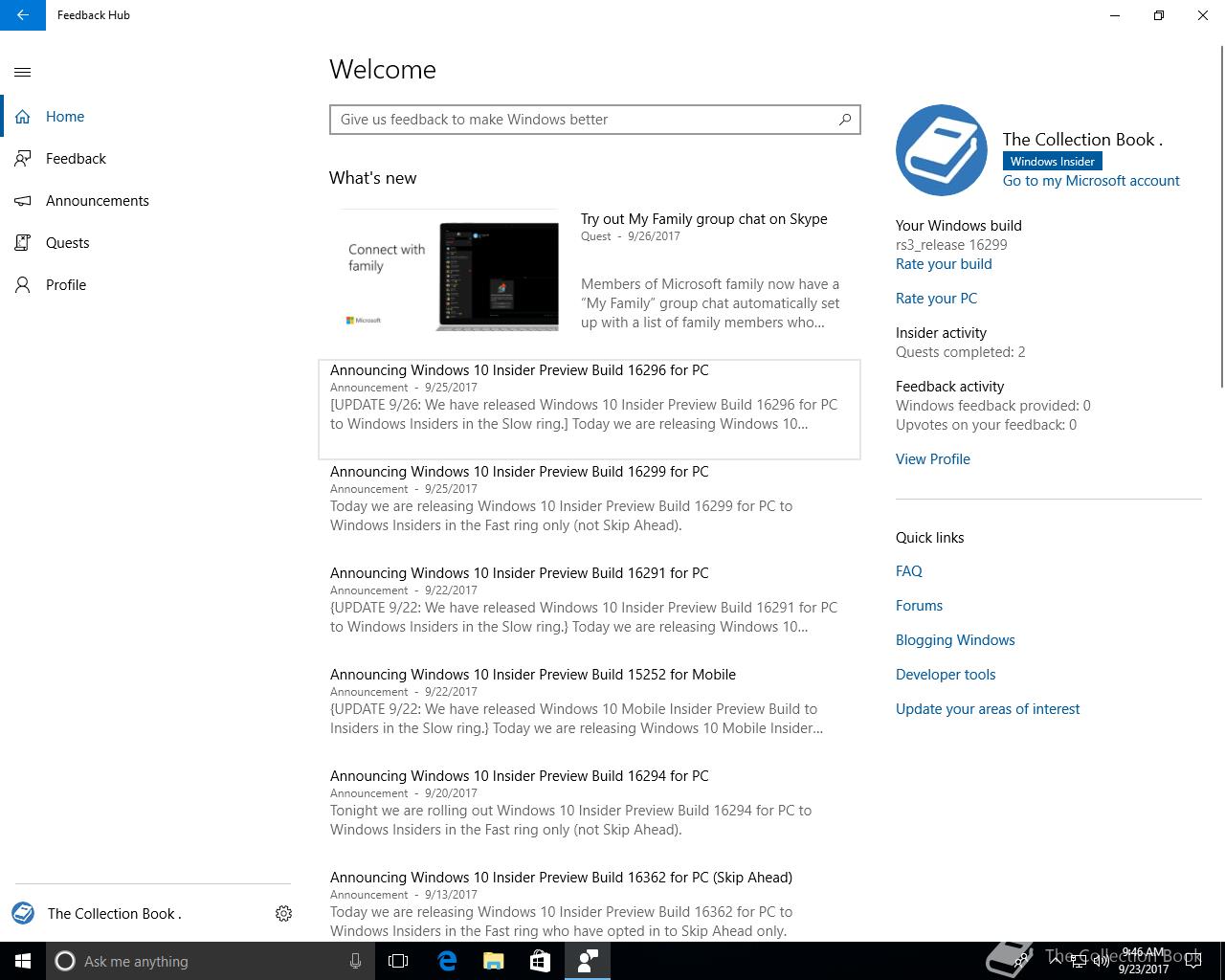Click the back arrow in the title bar
The image size is (1225, 980).
pyautogui.click(x=23, y=15)
